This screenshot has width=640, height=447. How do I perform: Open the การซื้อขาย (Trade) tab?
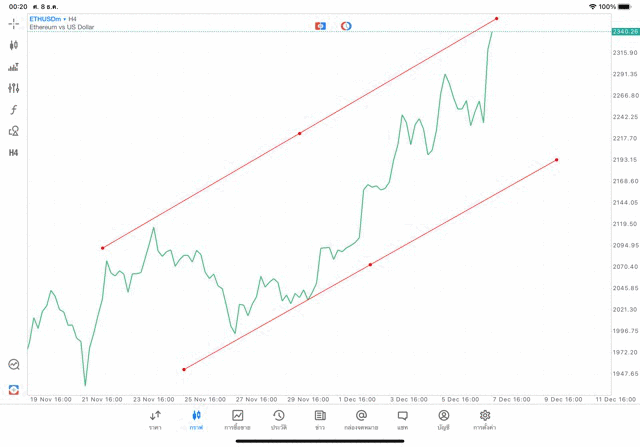click(238, 420)
